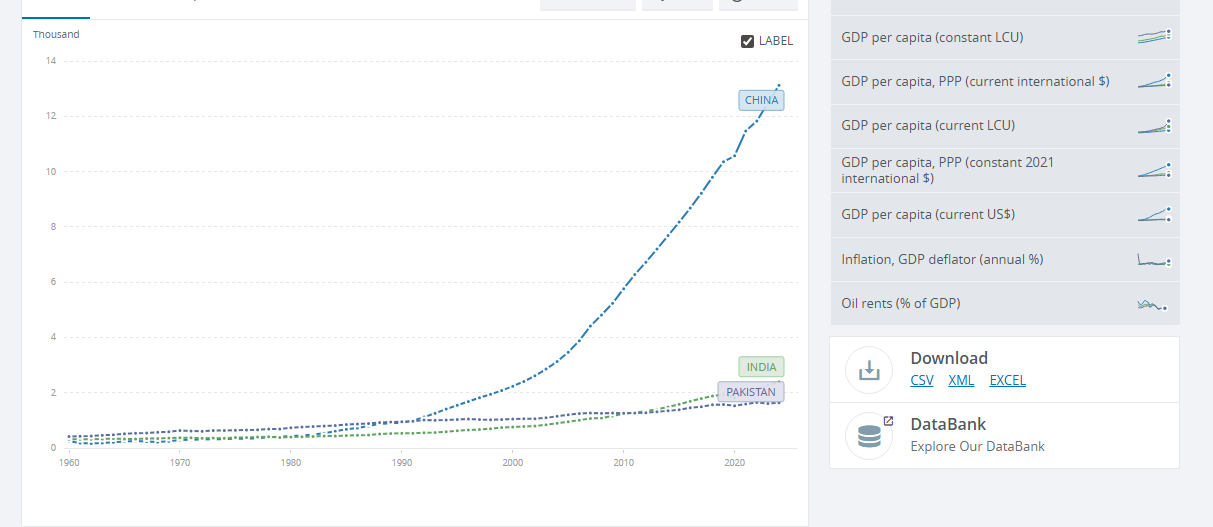Screen dimensions: 1213x527
Task: Click Explore Our DataBank text
Action: 977,446
